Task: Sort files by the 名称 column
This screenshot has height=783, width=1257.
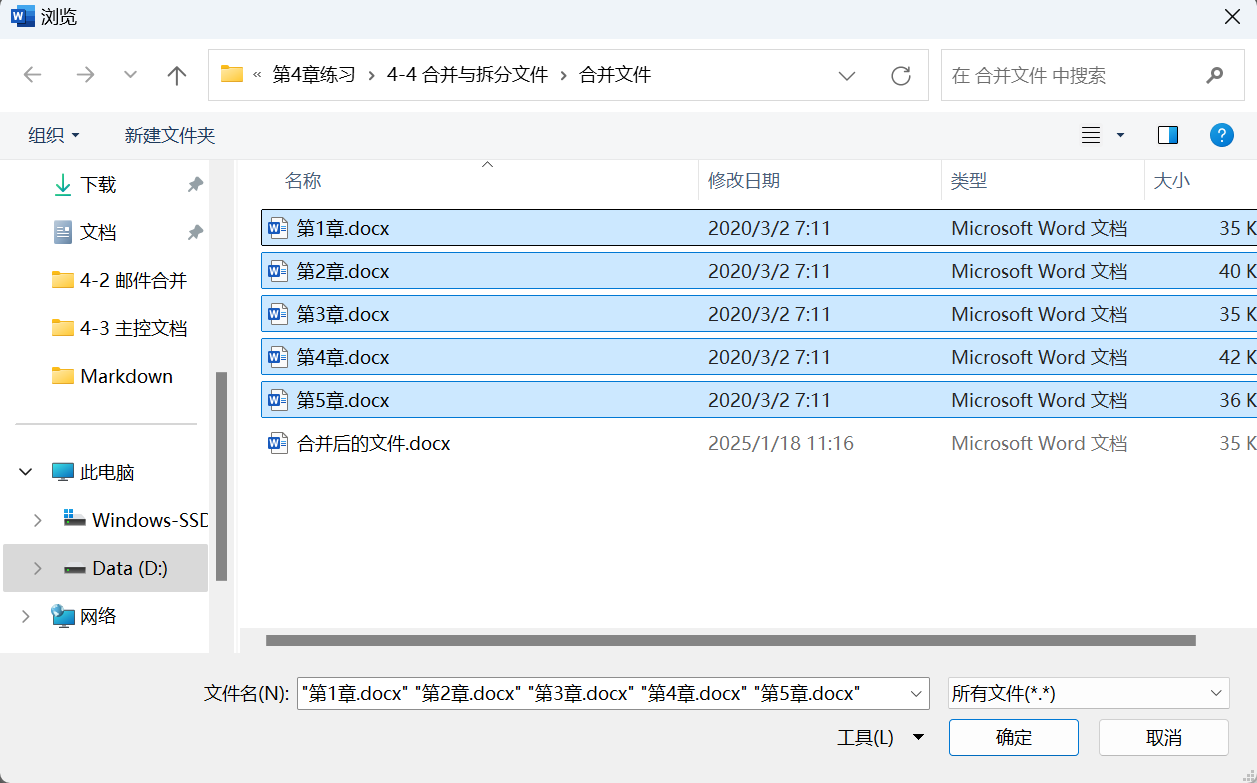Action: pos(303,181)
